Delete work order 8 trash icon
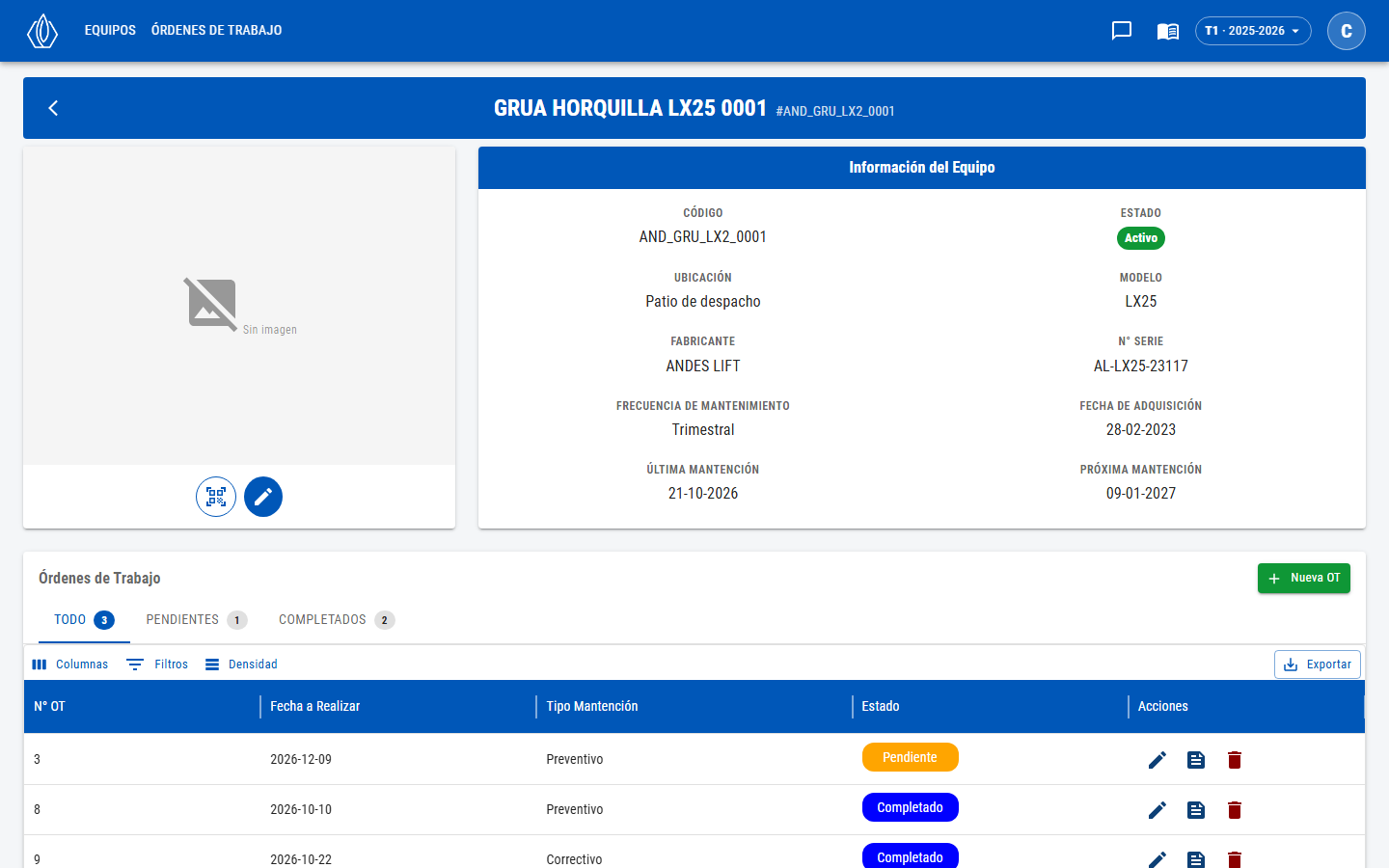 (1235, 810)
